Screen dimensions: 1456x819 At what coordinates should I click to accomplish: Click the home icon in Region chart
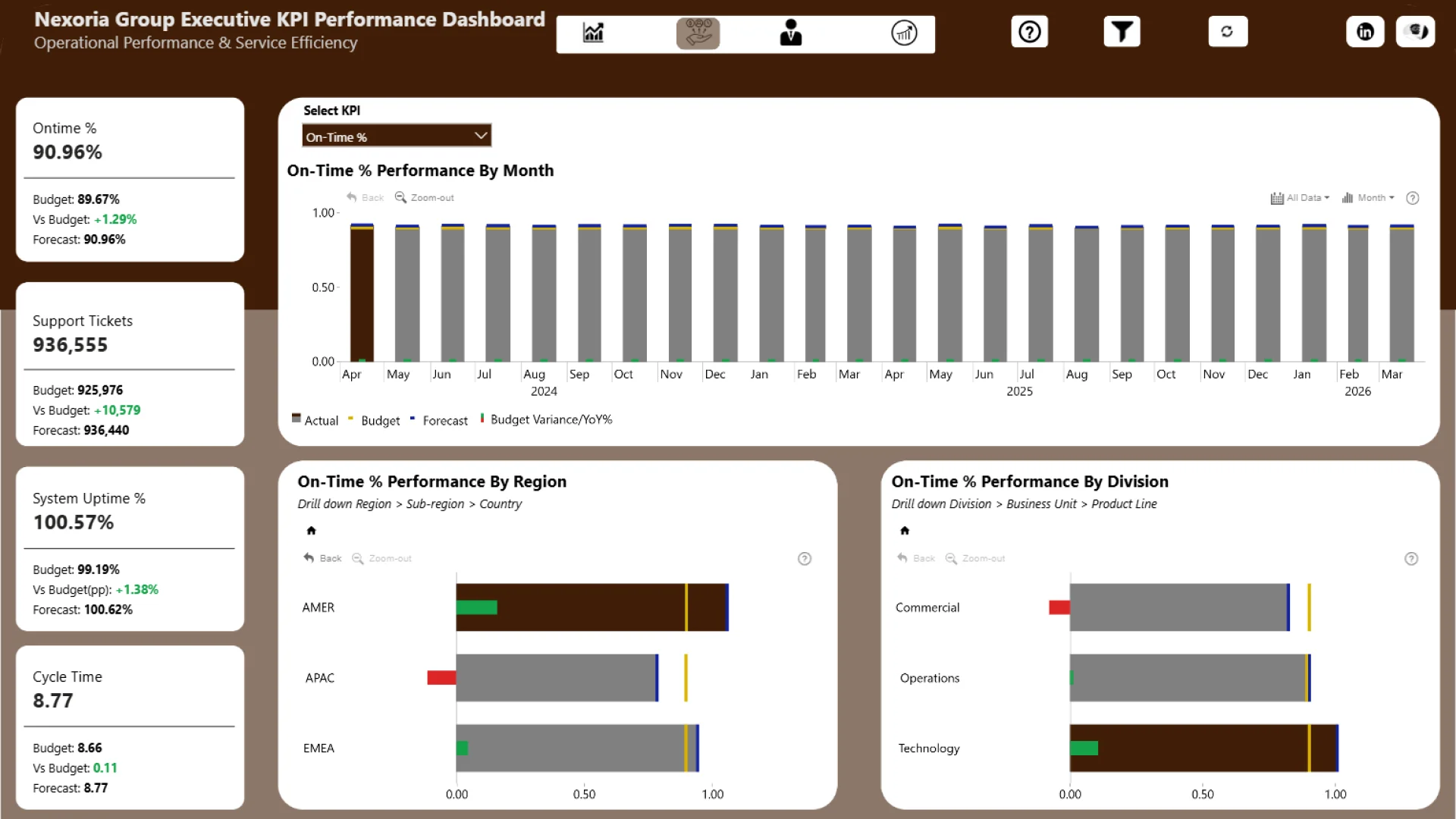click(311, 530)
